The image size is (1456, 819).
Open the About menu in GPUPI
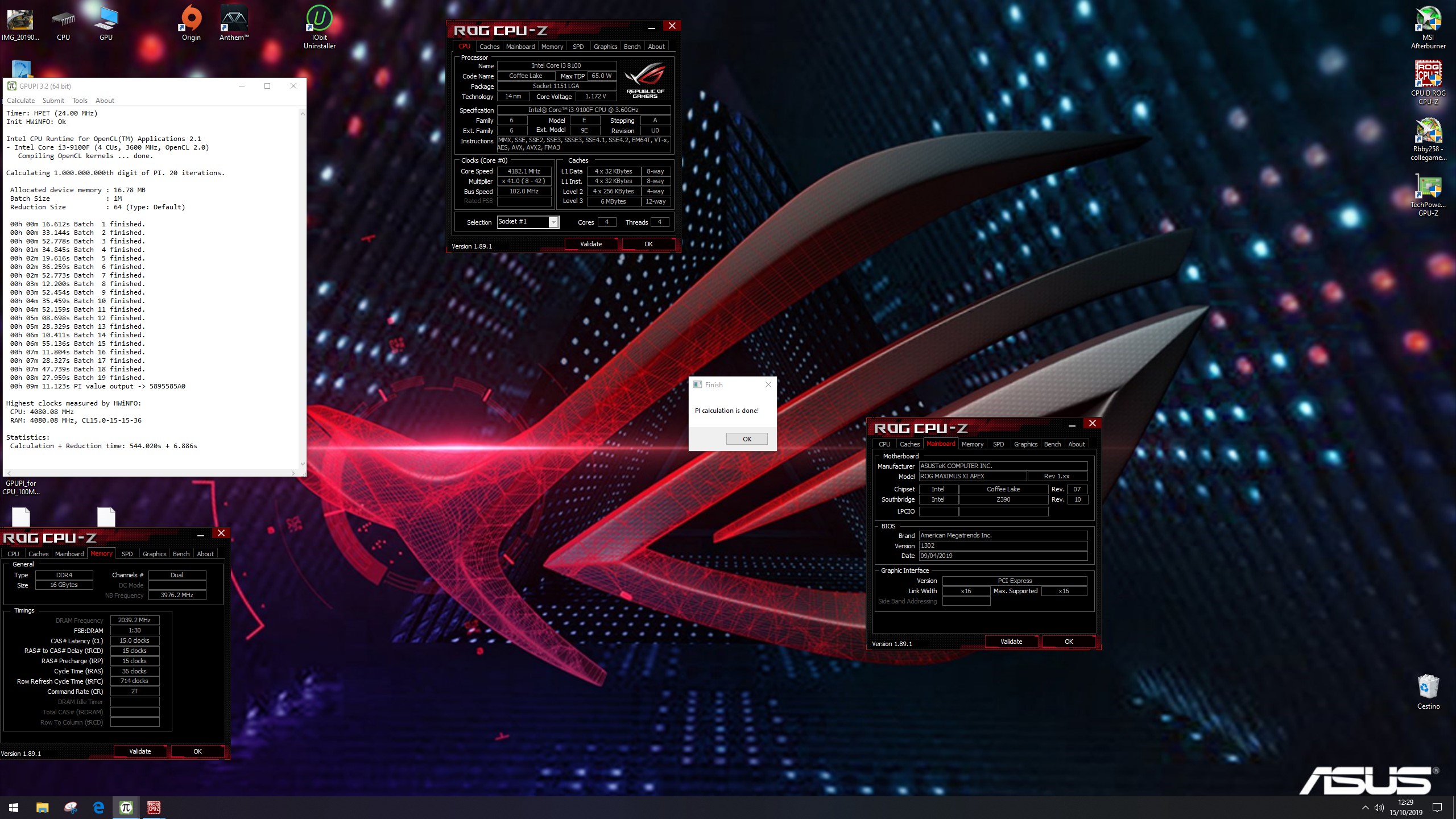click(x=105, y=101)
